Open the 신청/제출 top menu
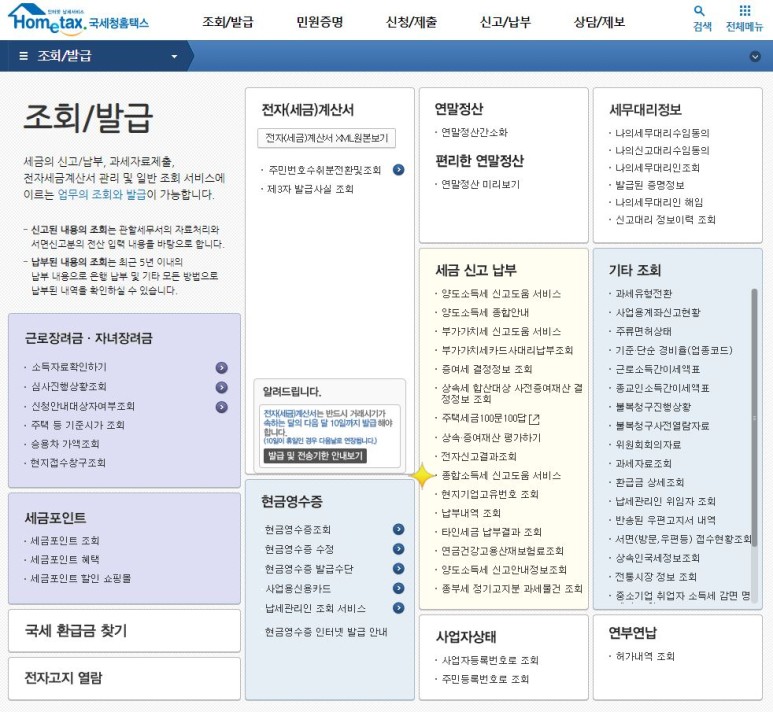This screenshot has width=773, height=712. click(x=412, y=22)
